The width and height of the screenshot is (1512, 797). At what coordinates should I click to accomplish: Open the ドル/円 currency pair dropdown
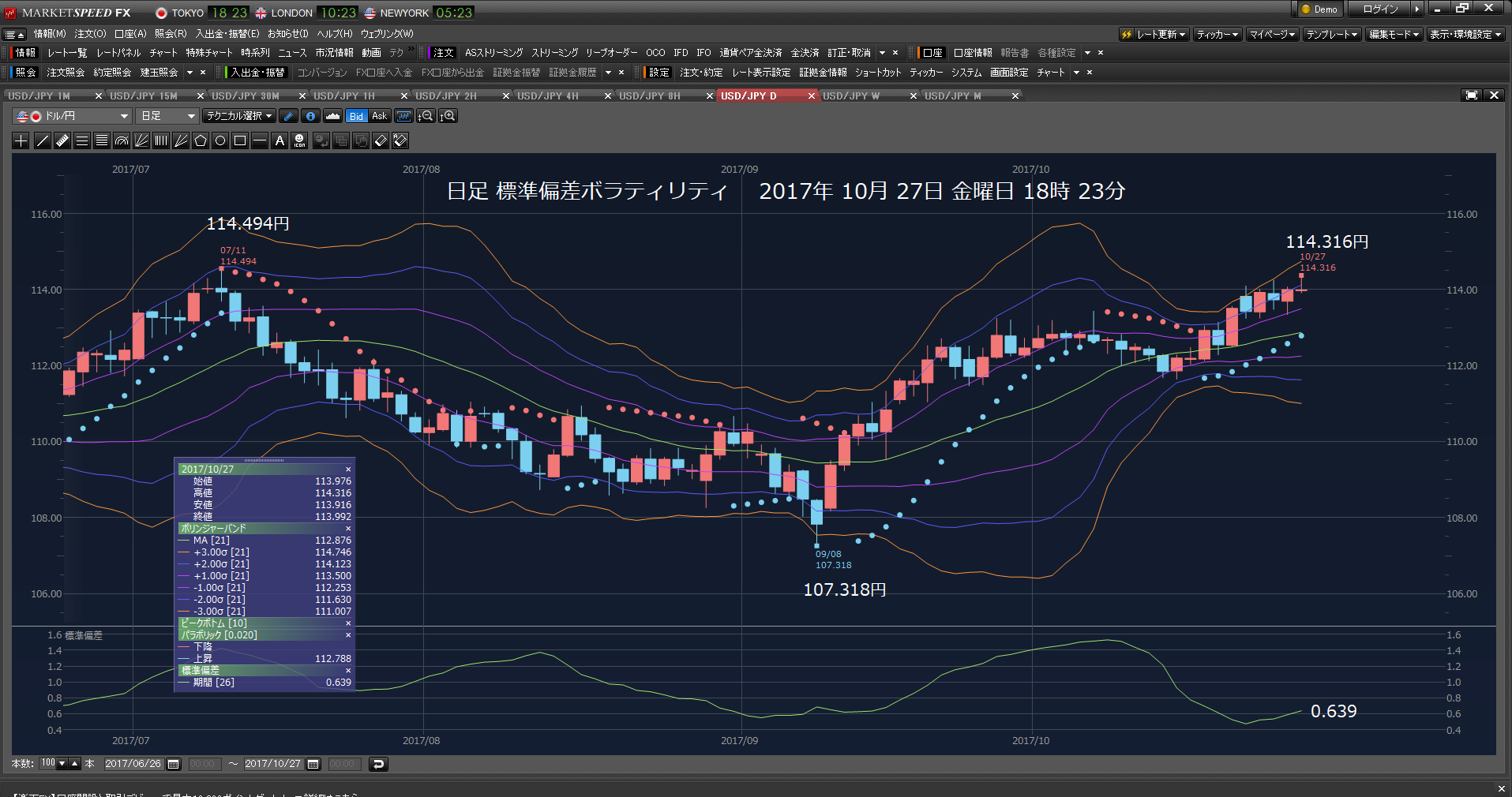point(72,116)
